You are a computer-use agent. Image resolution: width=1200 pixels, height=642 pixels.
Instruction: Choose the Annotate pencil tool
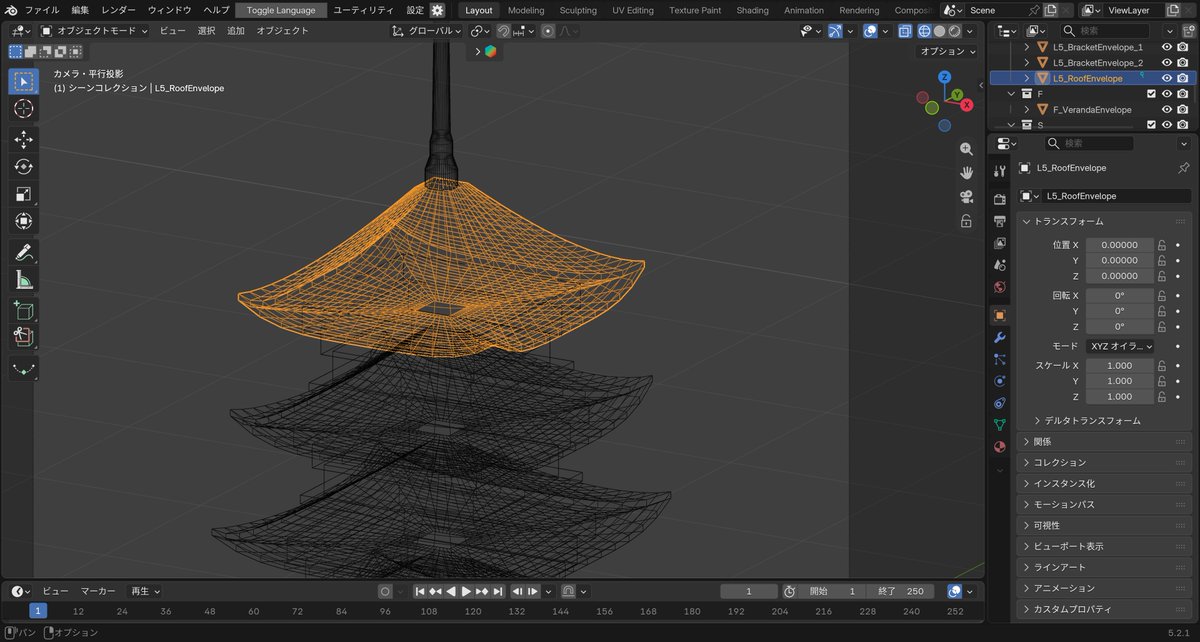[x=23, y=252]
